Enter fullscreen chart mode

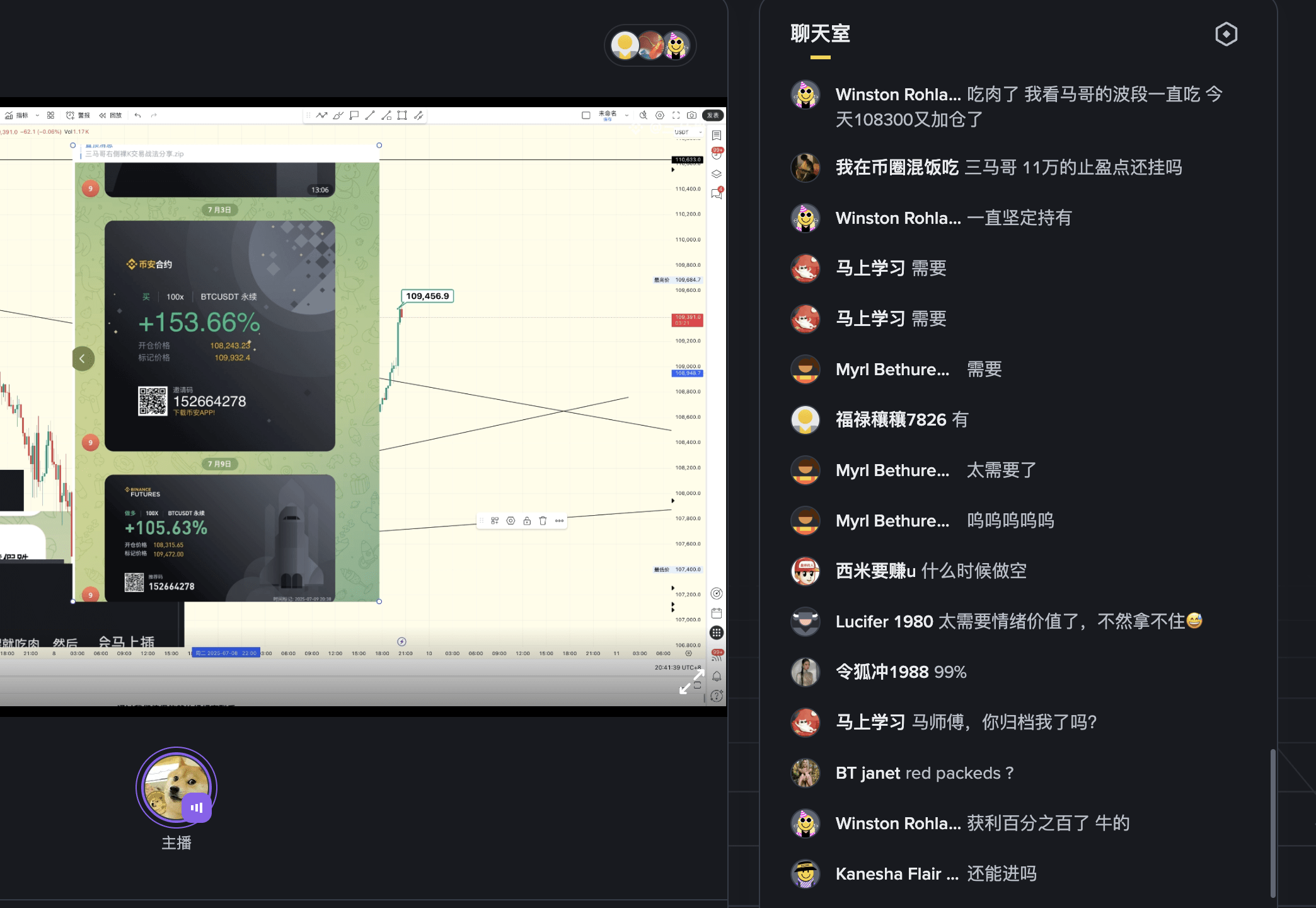pyautogui.click(x=676, y=115)
